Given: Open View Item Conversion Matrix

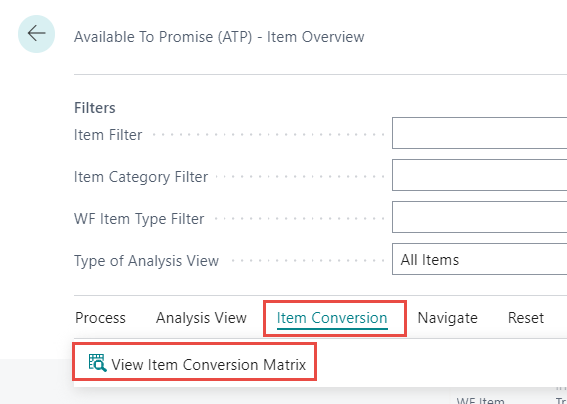Looking at the screenshot, I should [x=197, y=364].
